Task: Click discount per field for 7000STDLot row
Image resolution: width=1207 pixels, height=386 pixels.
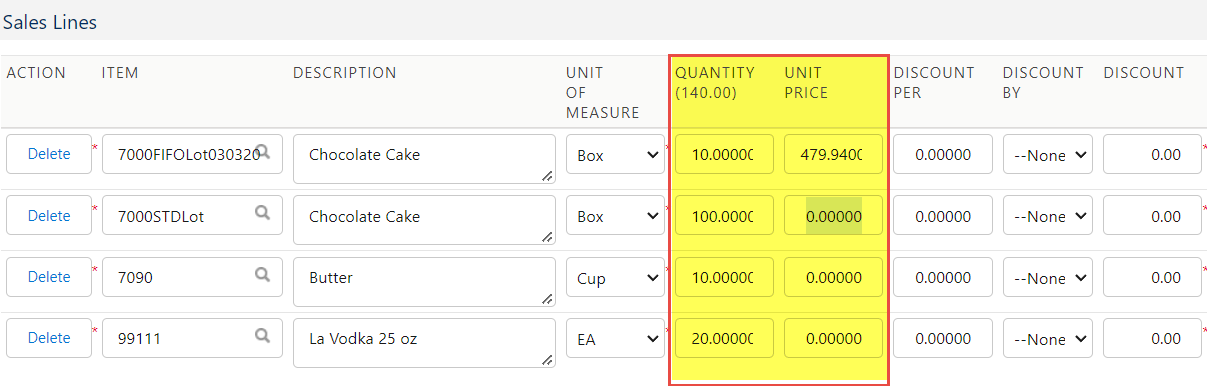Action: point(942,216)
